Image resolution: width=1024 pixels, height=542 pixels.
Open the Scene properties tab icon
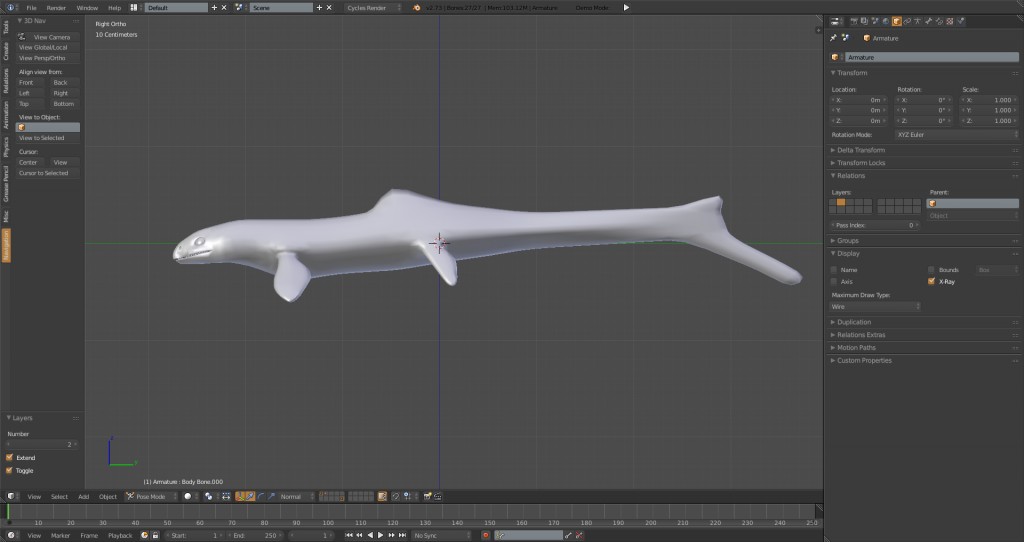875,21
